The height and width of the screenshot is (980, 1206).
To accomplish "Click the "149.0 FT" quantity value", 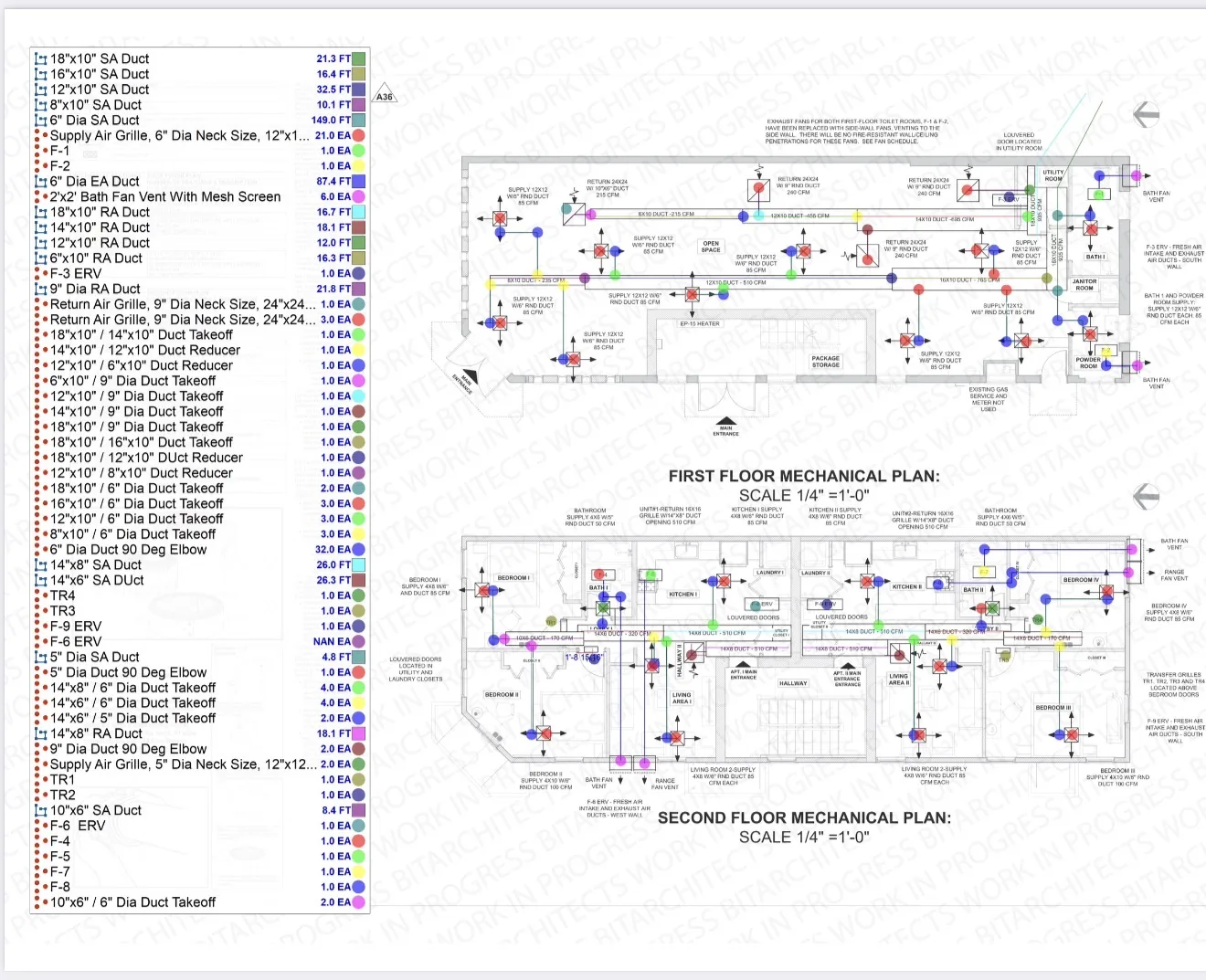I will [331, 120].
